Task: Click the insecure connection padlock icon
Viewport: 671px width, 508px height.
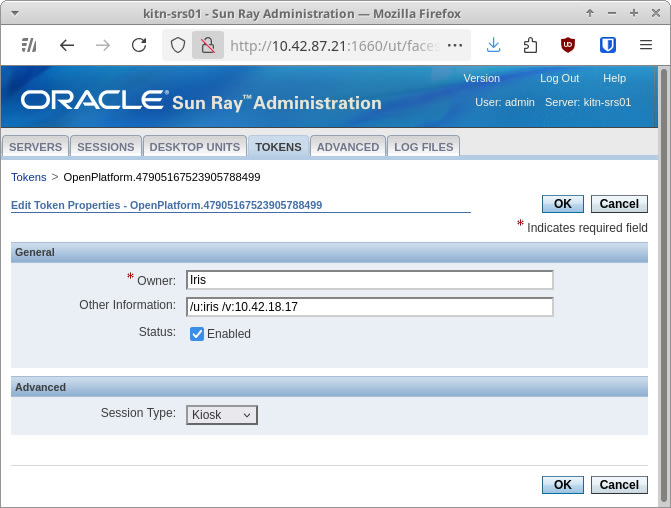Action: pos(207,45)
